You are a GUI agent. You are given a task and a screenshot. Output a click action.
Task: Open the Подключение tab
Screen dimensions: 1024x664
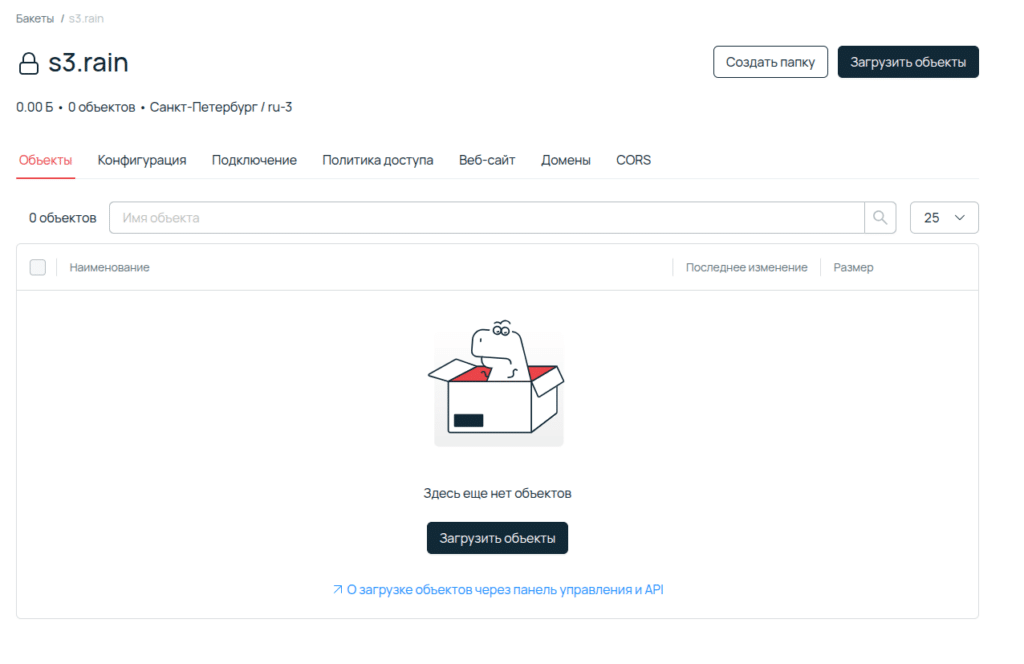click(254, 160)
